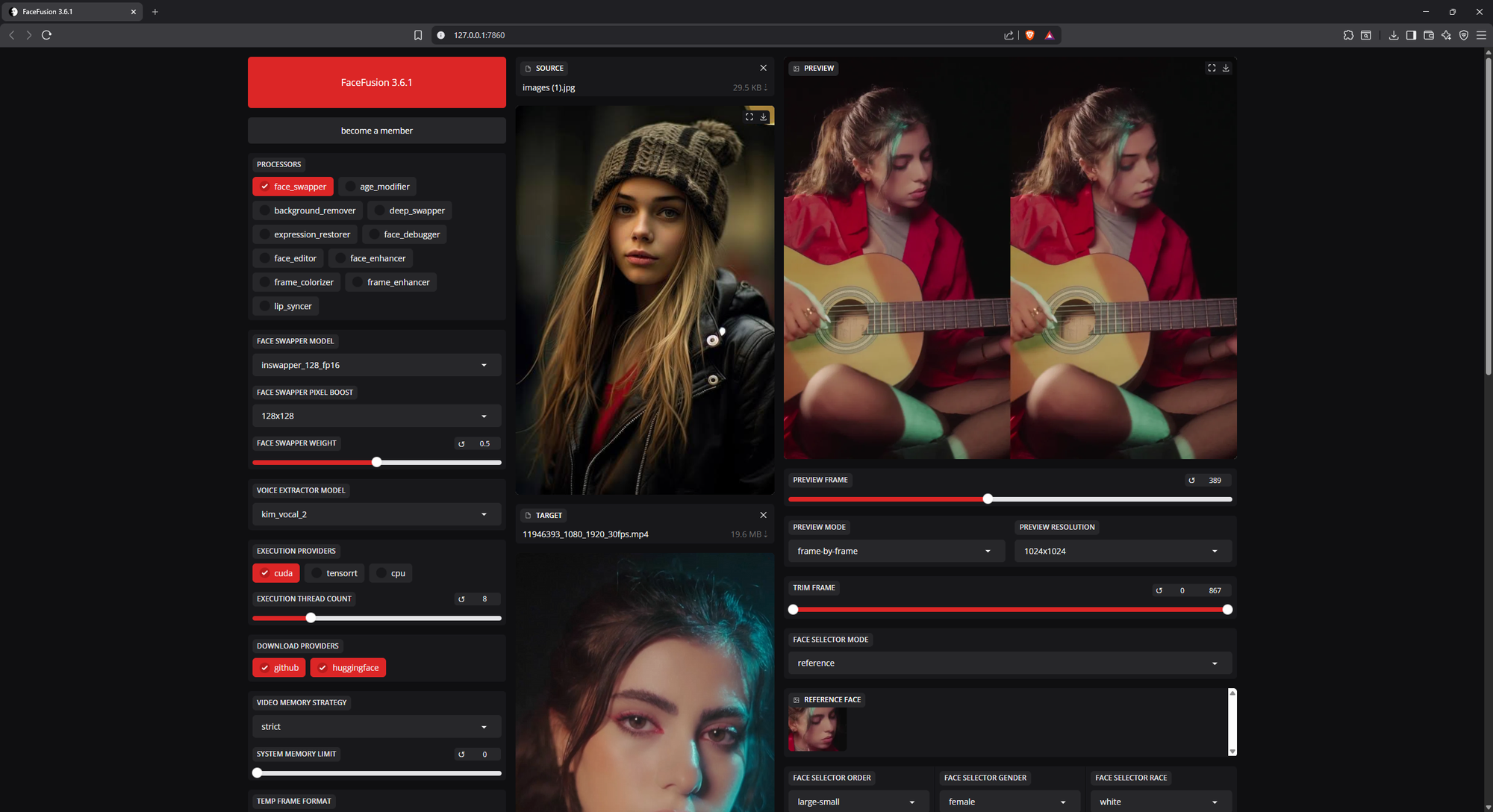
Task: Reset the Trim Frame range
Action: 1159,590
